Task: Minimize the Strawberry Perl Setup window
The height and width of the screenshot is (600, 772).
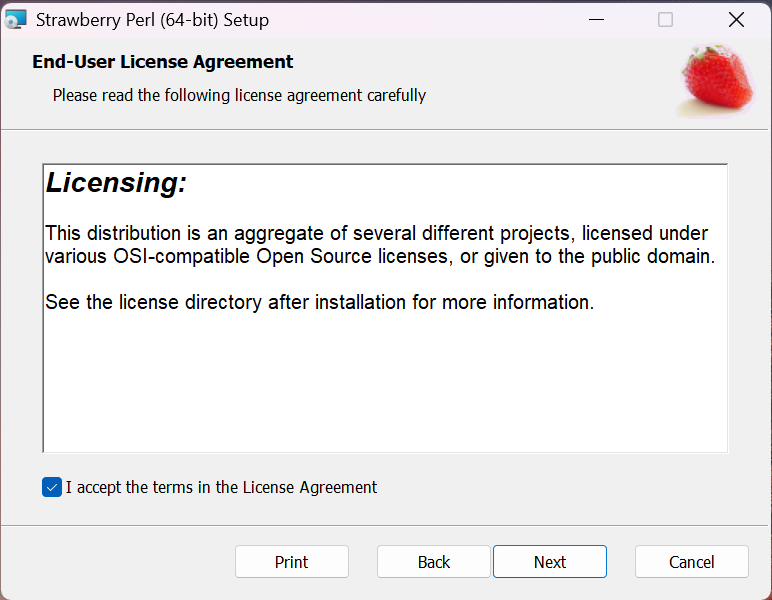Action: [596, 19]
